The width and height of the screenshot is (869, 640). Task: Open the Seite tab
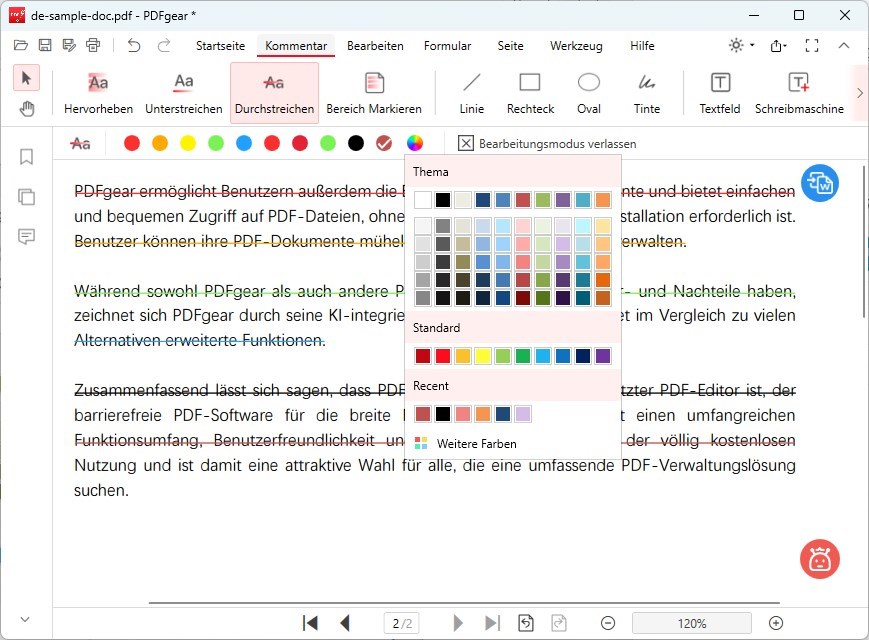(510, 45)
